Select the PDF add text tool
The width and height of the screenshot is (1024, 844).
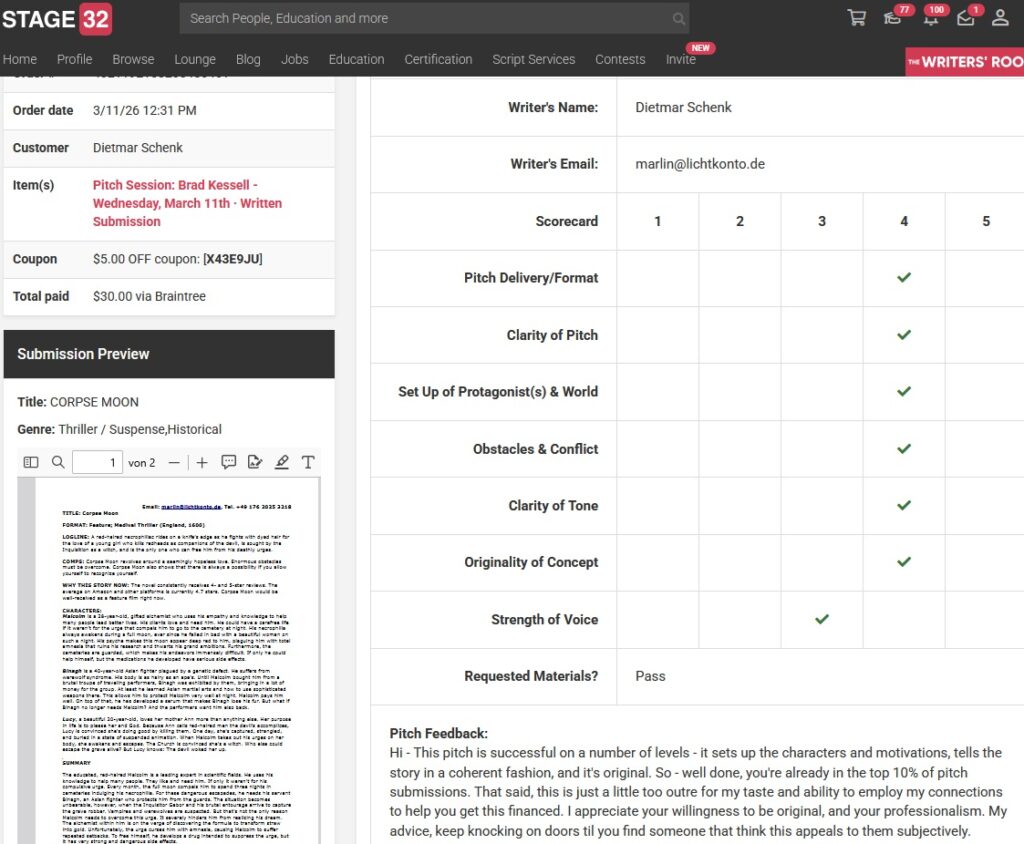pos(308,462)
